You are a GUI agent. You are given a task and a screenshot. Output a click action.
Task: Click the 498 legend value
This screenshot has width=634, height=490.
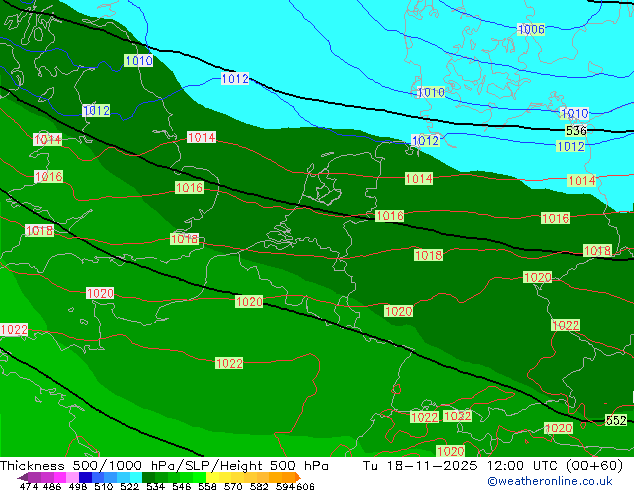[78, 486]
